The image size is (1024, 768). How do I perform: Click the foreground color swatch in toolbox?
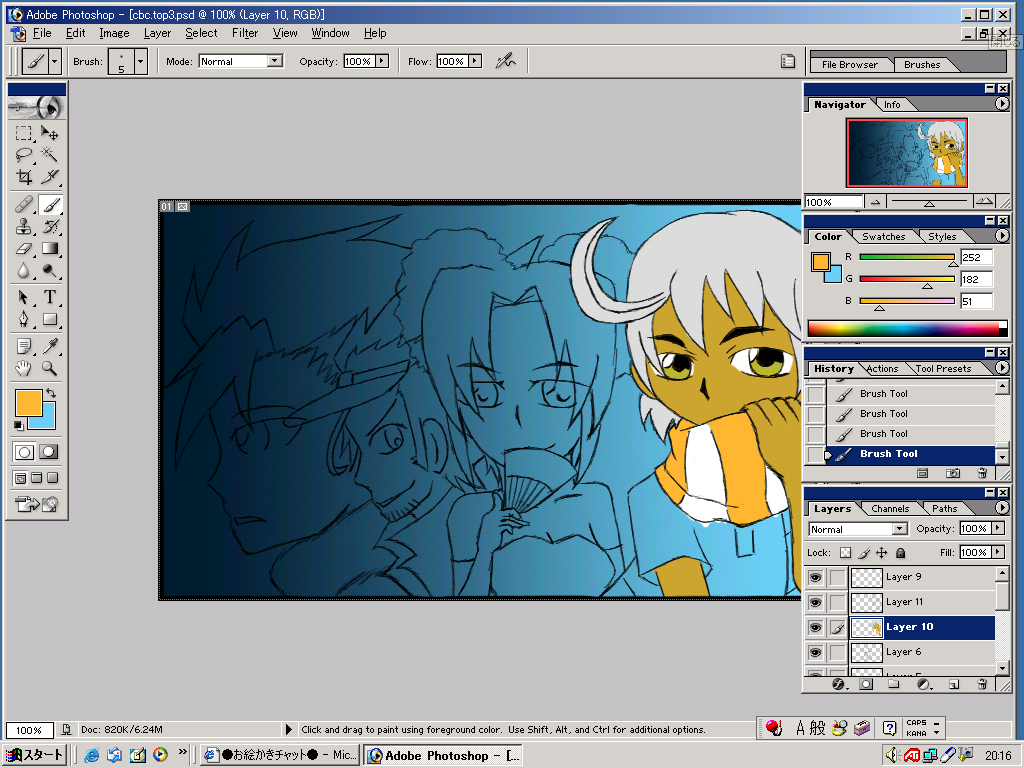pos(29,402)
